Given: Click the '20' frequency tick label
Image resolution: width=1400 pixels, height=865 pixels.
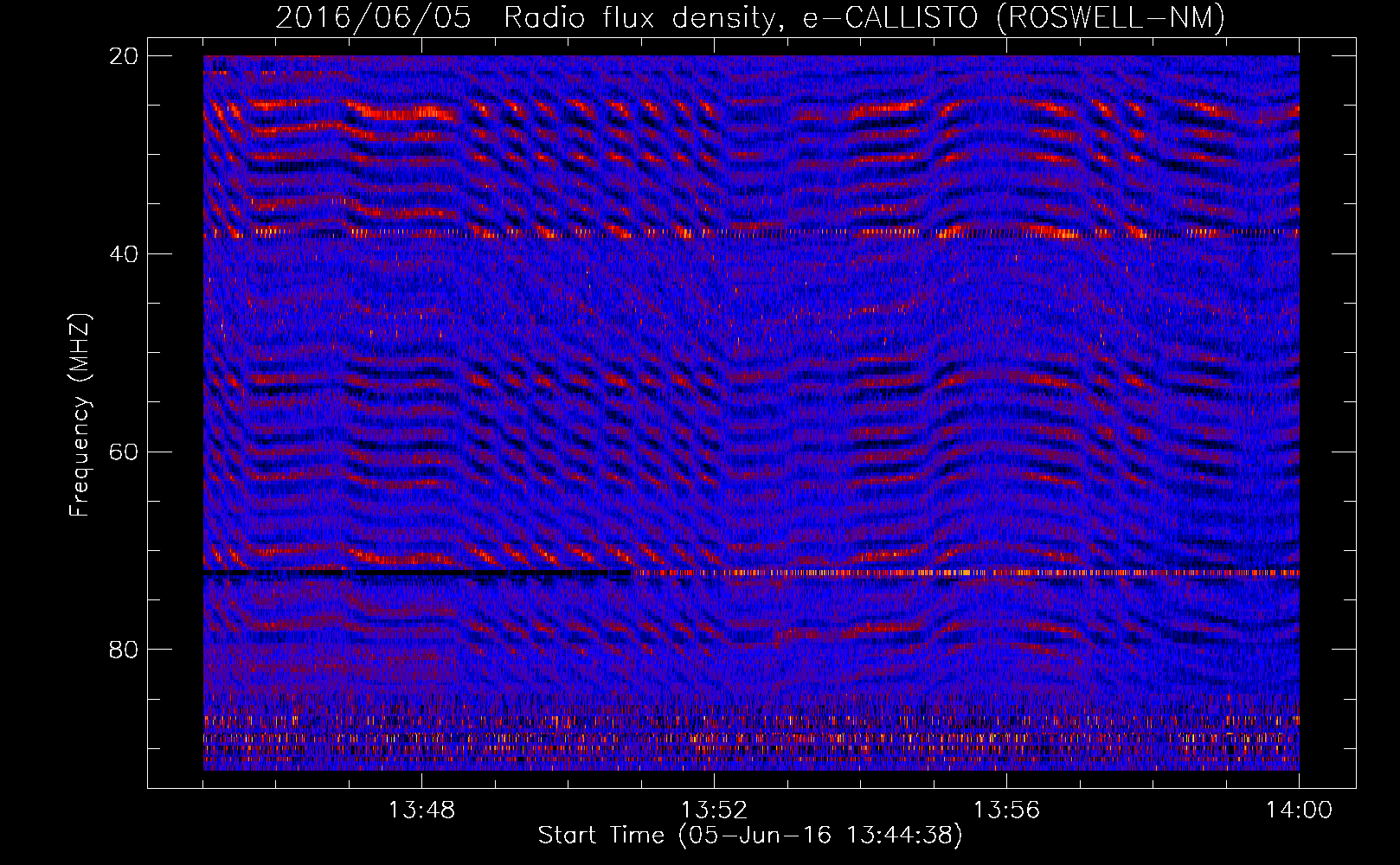Looking at the screenshot, I should (124, 55).
